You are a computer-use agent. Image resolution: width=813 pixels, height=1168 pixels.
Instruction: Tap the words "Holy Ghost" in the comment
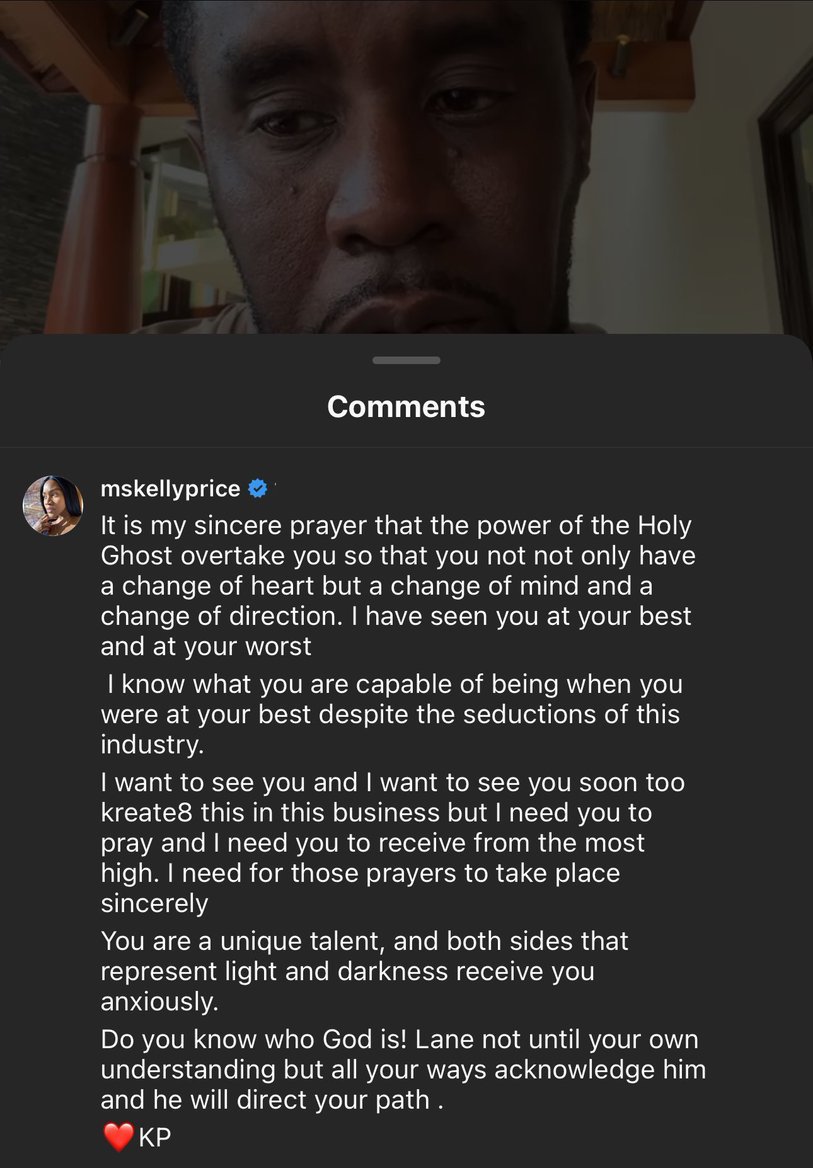pyautogui.click(x=160, y=555)
